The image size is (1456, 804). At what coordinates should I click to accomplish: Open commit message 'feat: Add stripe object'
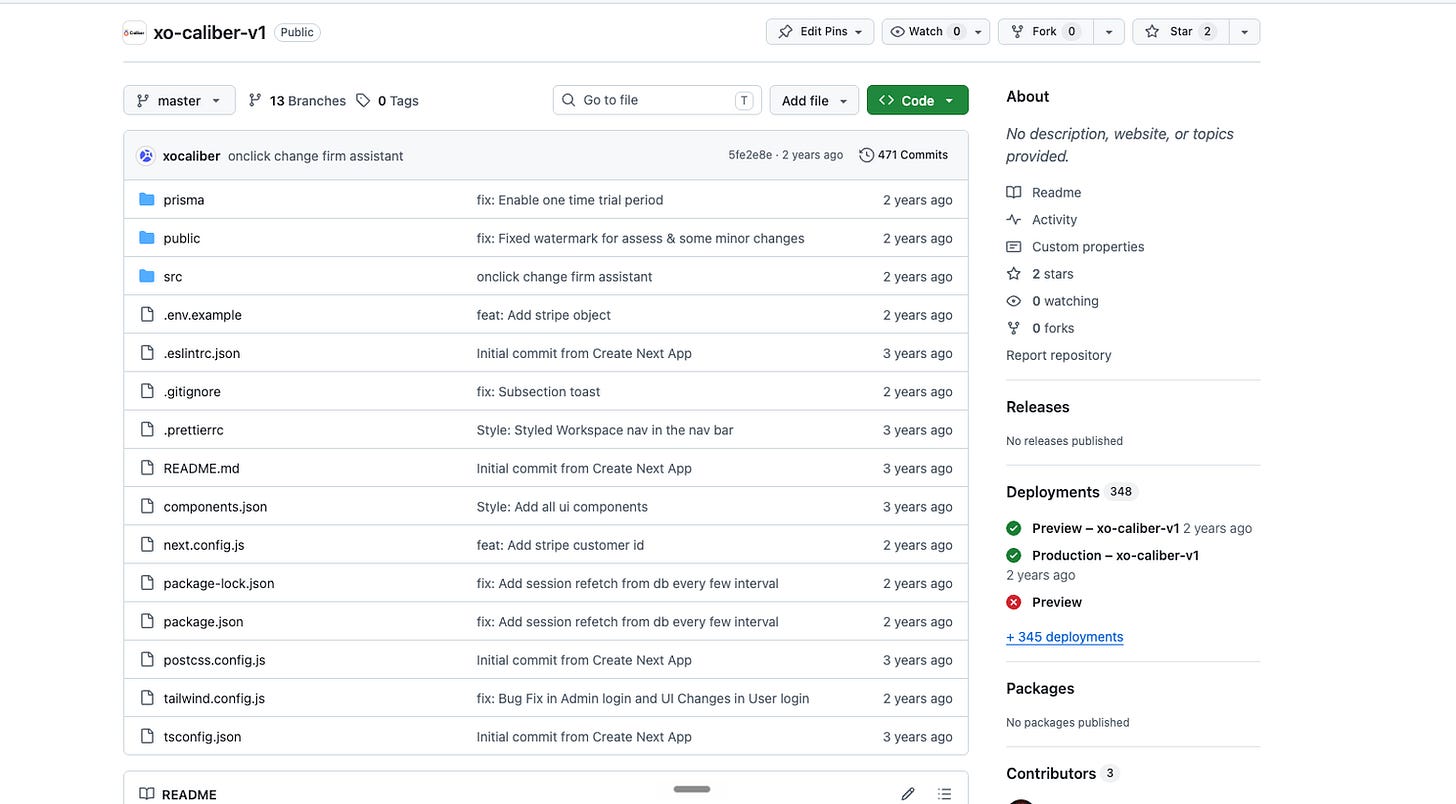click(544, 315)
